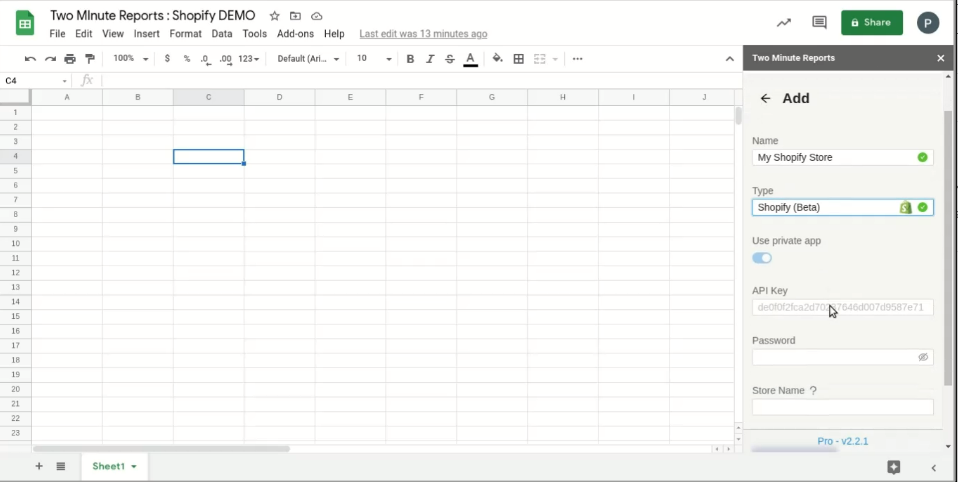
Task: Open the all sheets list icon
Action: [x=60, y=466]
